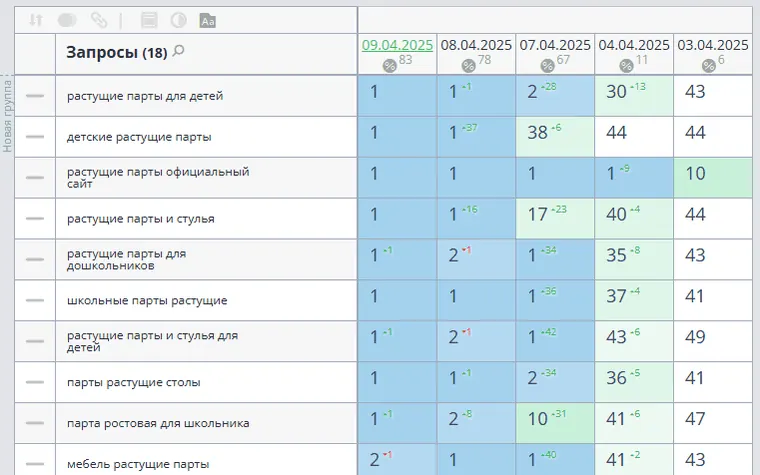Click the 'Запросы (18)' header
The width and height of the screenshot is (760, 475).
(x=116, y=52)
